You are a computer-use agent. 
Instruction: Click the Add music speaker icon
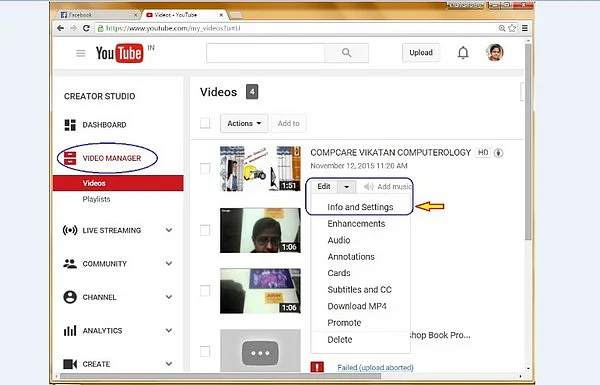click(368, 186)
